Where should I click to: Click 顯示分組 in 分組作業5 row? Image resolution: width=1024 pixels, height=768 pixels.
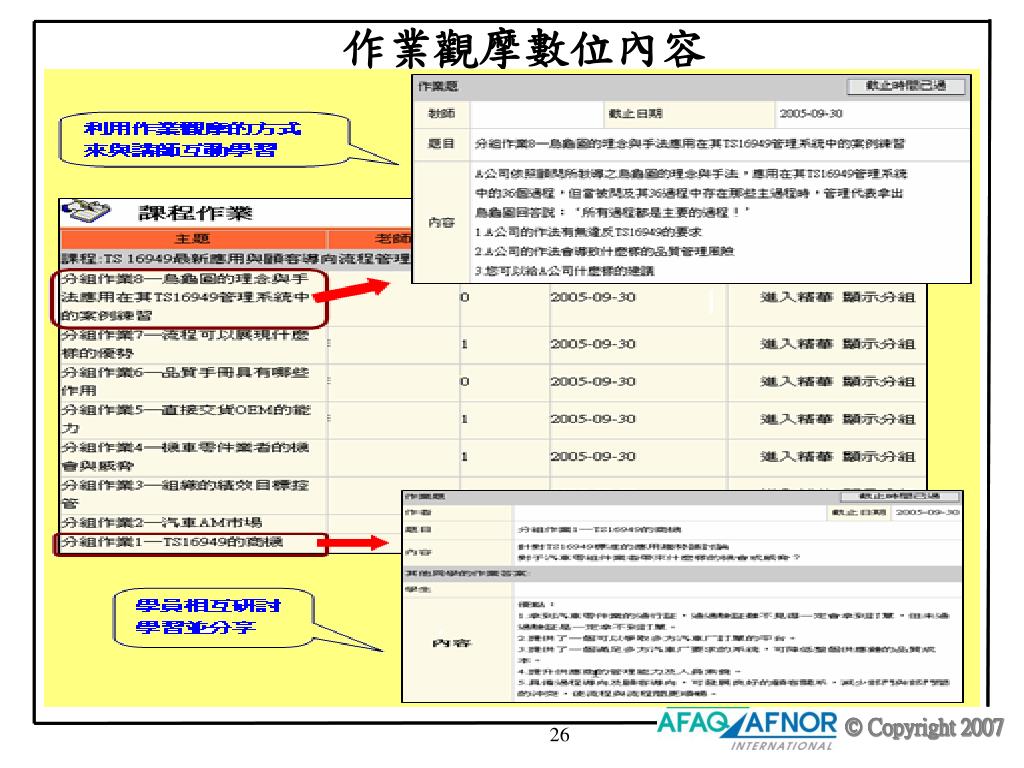pyautogui.click(x=878, y=419)
